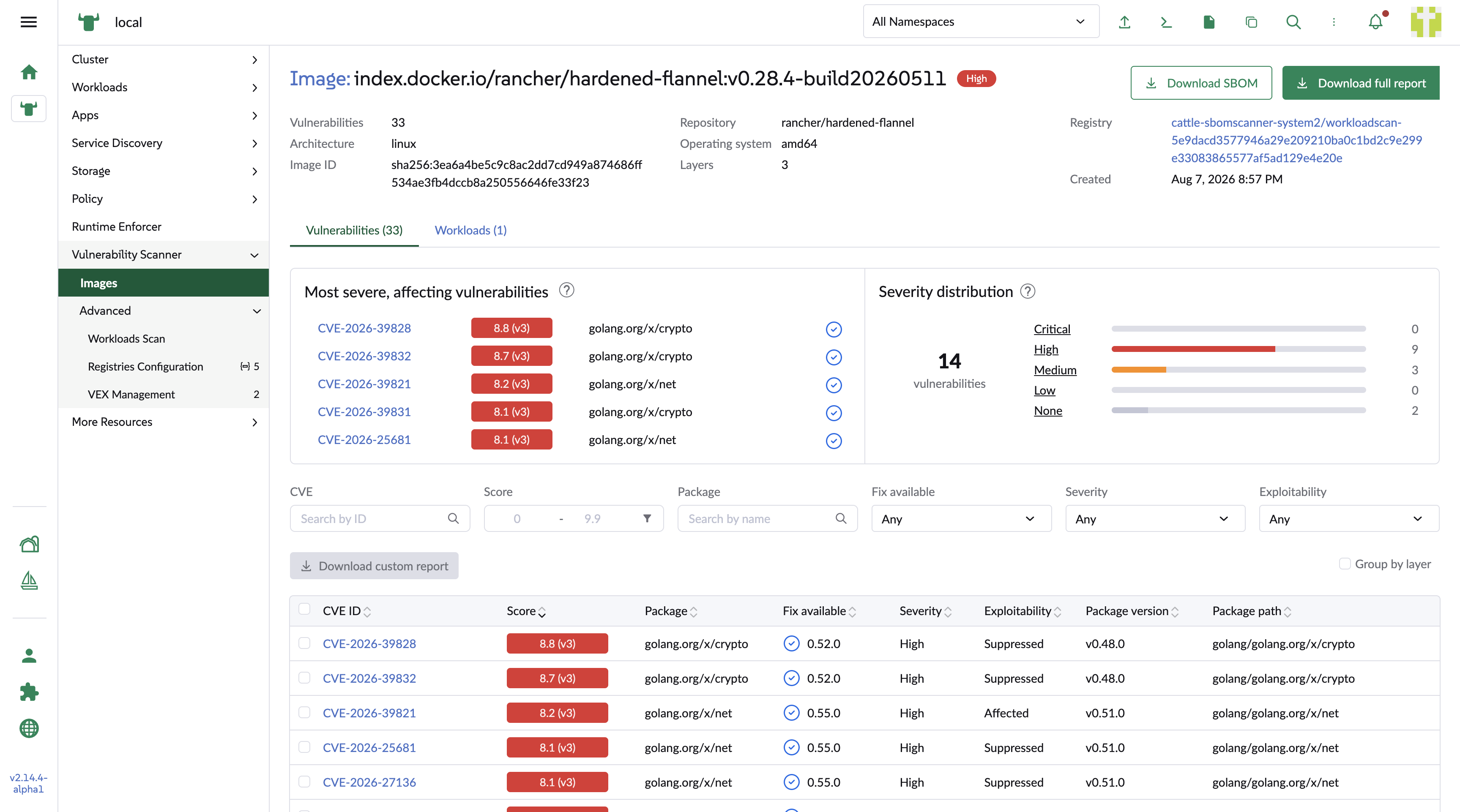
Task: Open the hamburger navigation menu
Action: (x=28, y=22)
